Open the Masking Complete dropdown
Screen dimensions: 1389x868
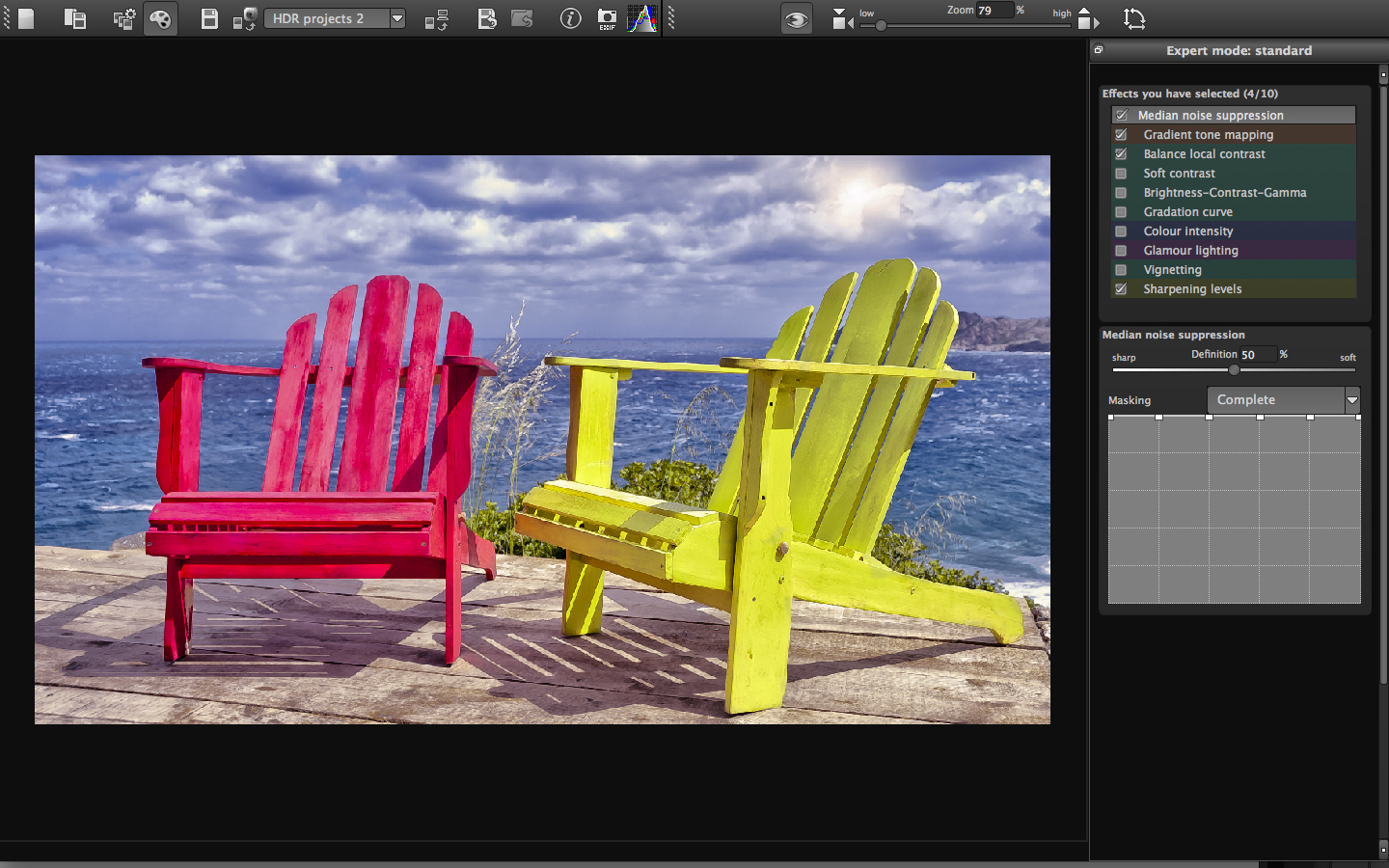(1283, 399)
